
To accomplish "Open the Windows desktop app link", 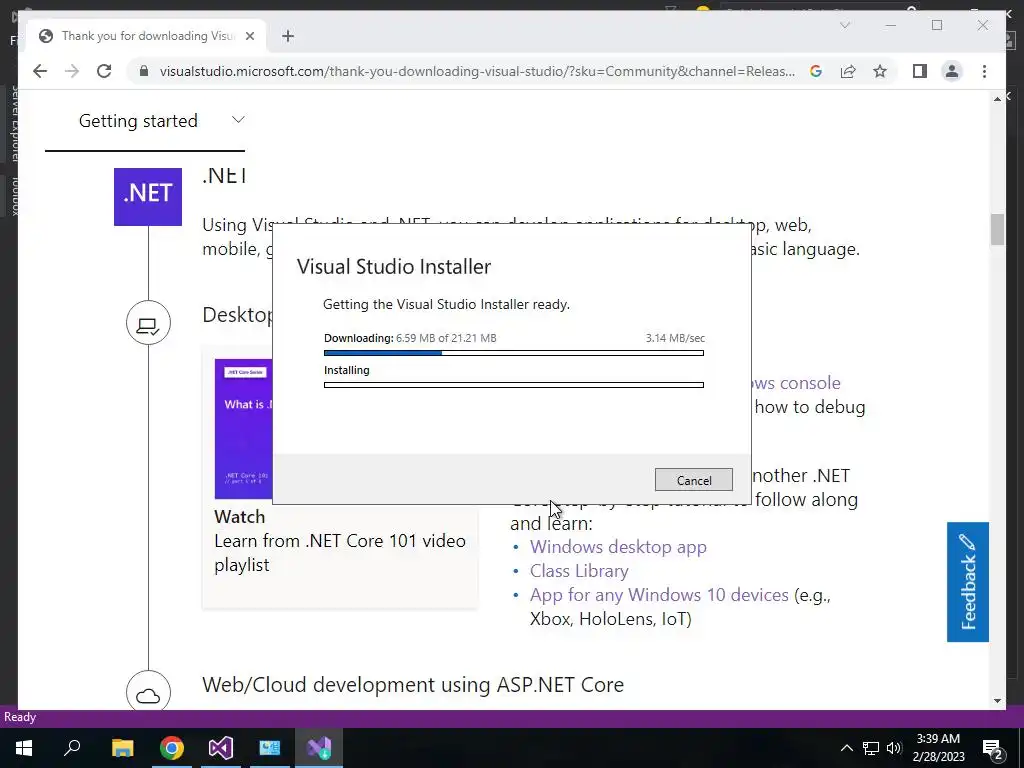I will click(618, 547).
